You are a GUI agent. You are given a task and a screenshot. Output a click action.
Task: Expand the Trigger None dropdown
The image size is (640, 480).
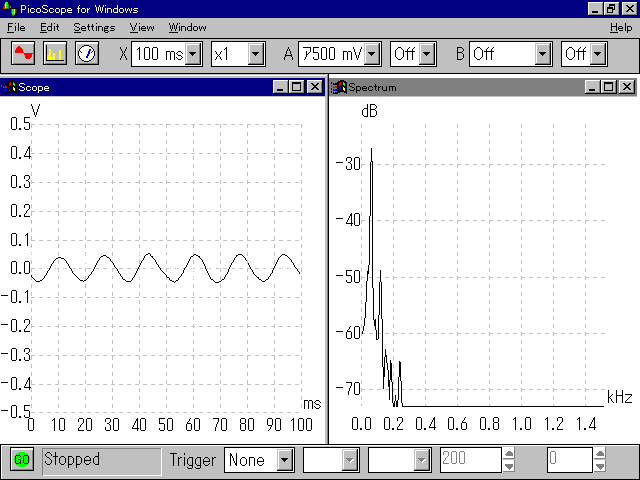tap(285, 460)
